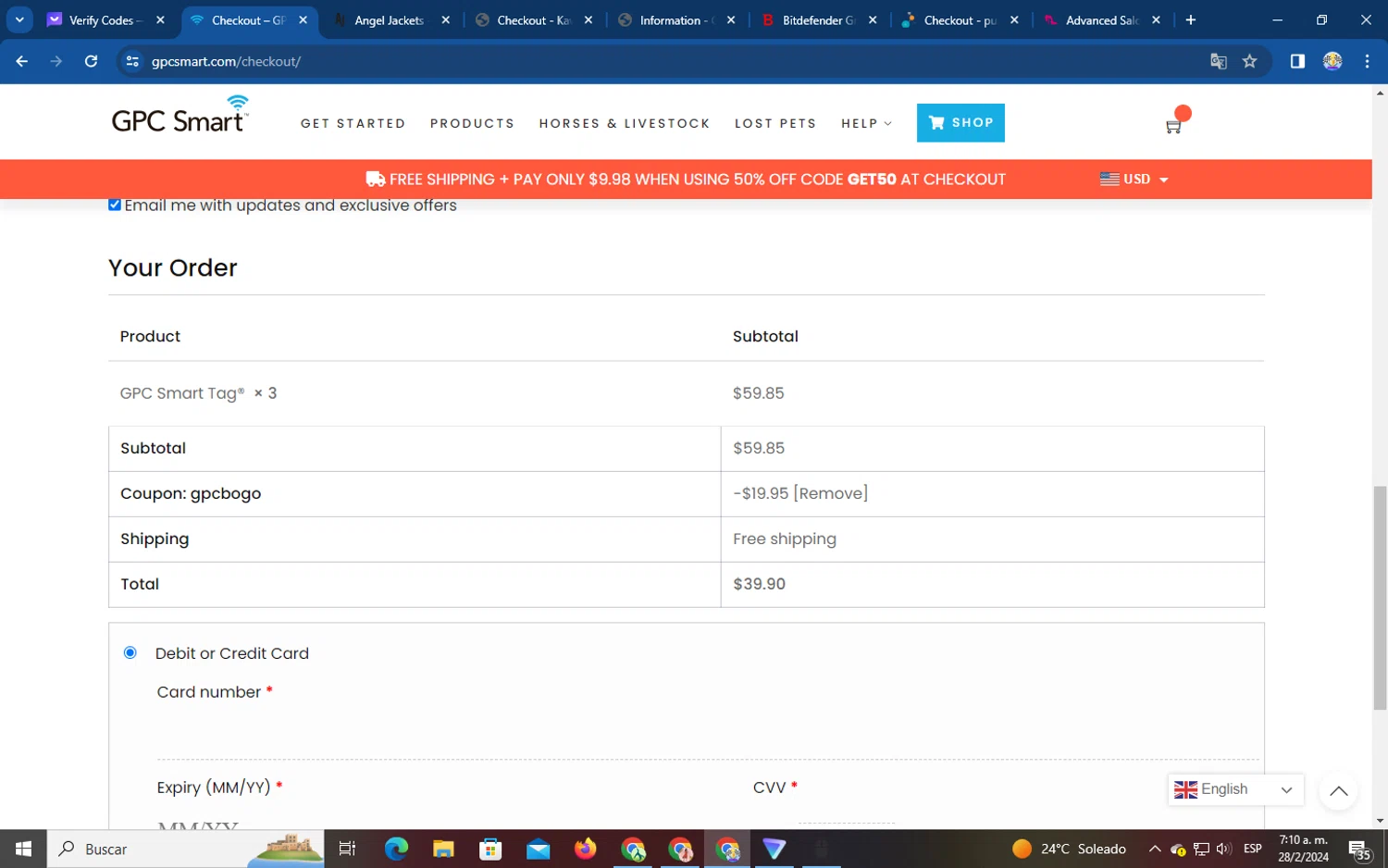Open the Chrome profile avatar
This screenshot has width=1388, height=868.
[x=1332, y=61]
